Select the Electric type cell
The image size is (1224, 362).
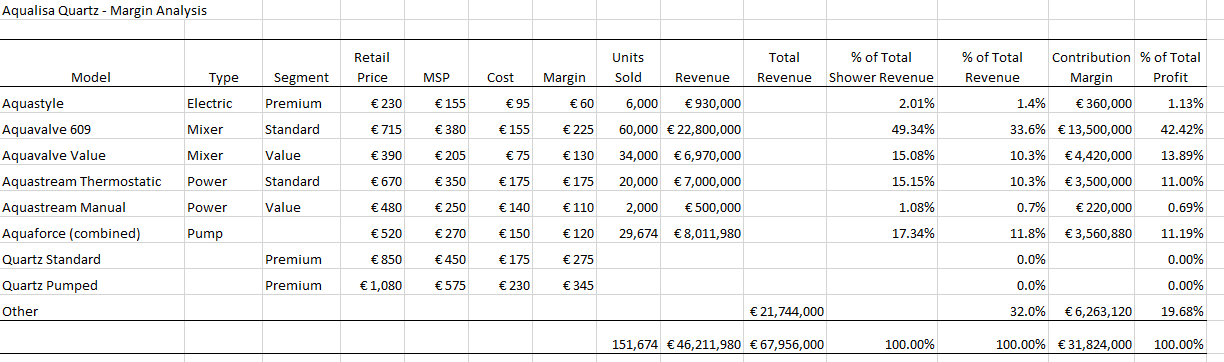(x=209, y=103)
